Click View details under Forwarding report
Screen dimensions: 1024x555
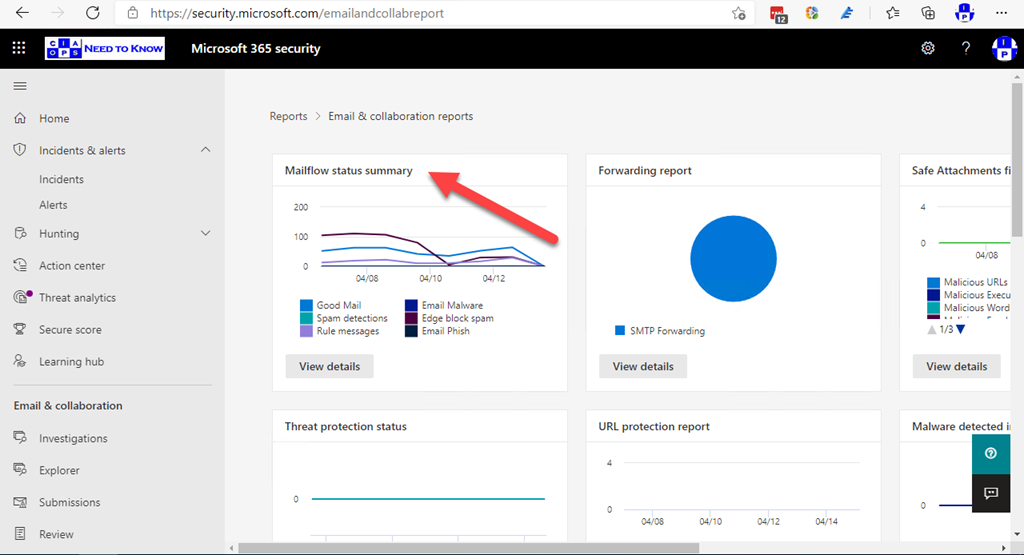(643, 366)
